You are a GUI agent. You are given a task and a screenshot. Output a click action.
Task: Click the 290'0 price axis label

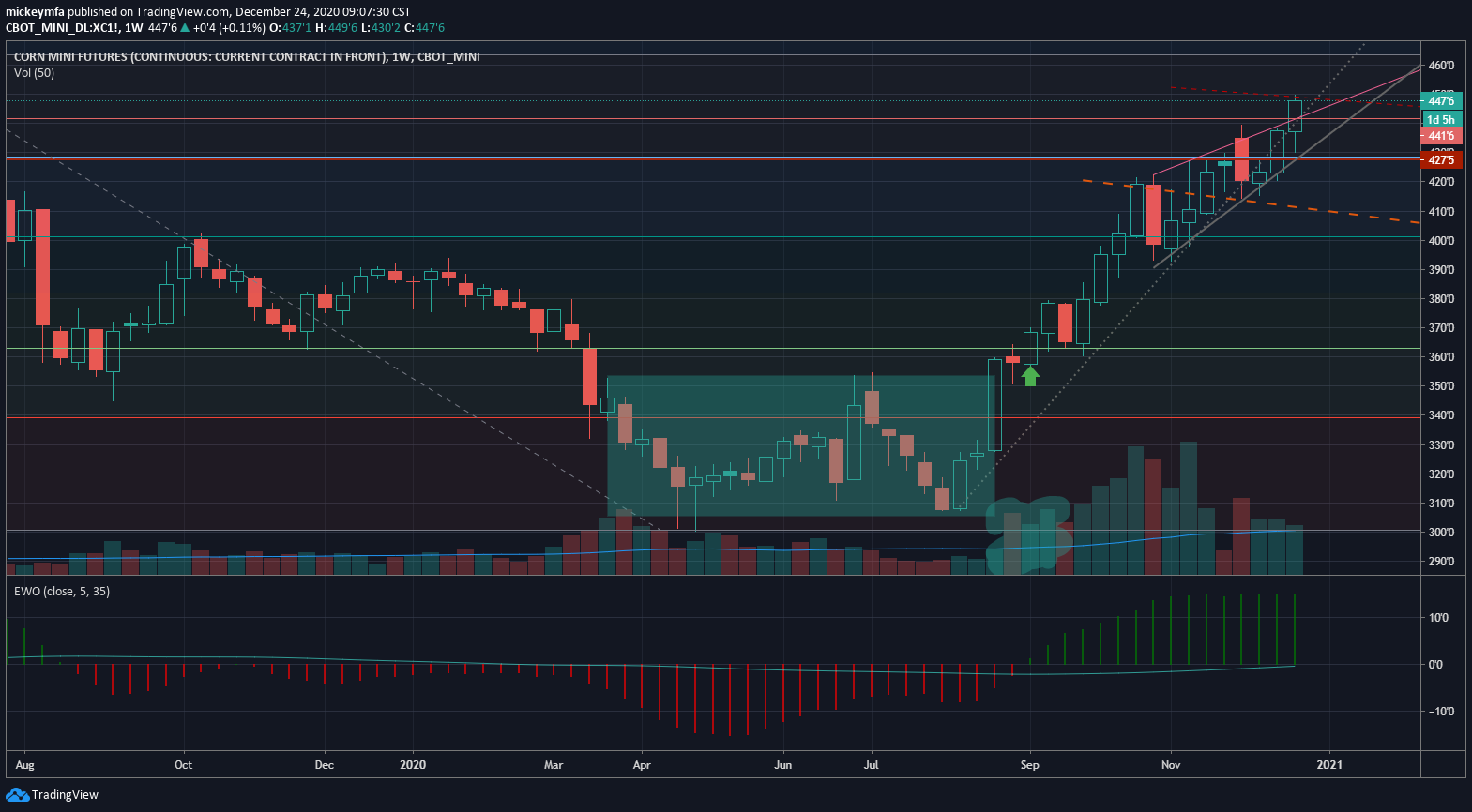(x=1441, y=562)
